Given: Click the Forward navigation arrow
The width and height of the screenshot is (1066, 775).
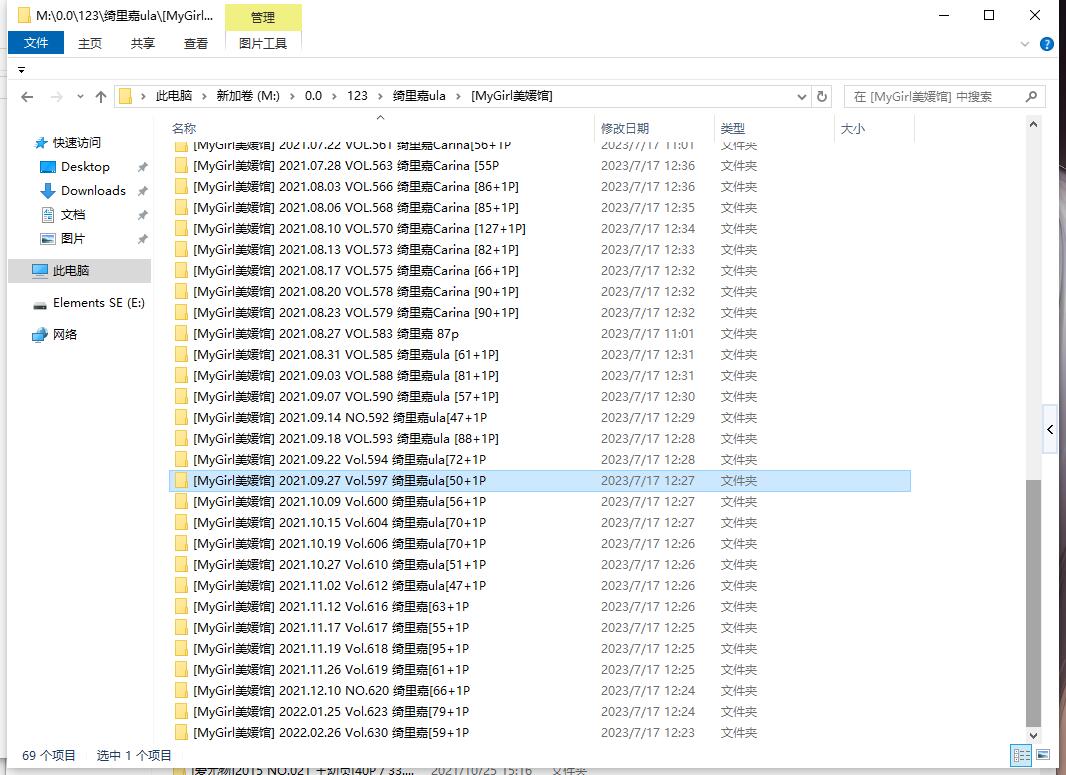Looking at the screenshot, I should 57,97.
